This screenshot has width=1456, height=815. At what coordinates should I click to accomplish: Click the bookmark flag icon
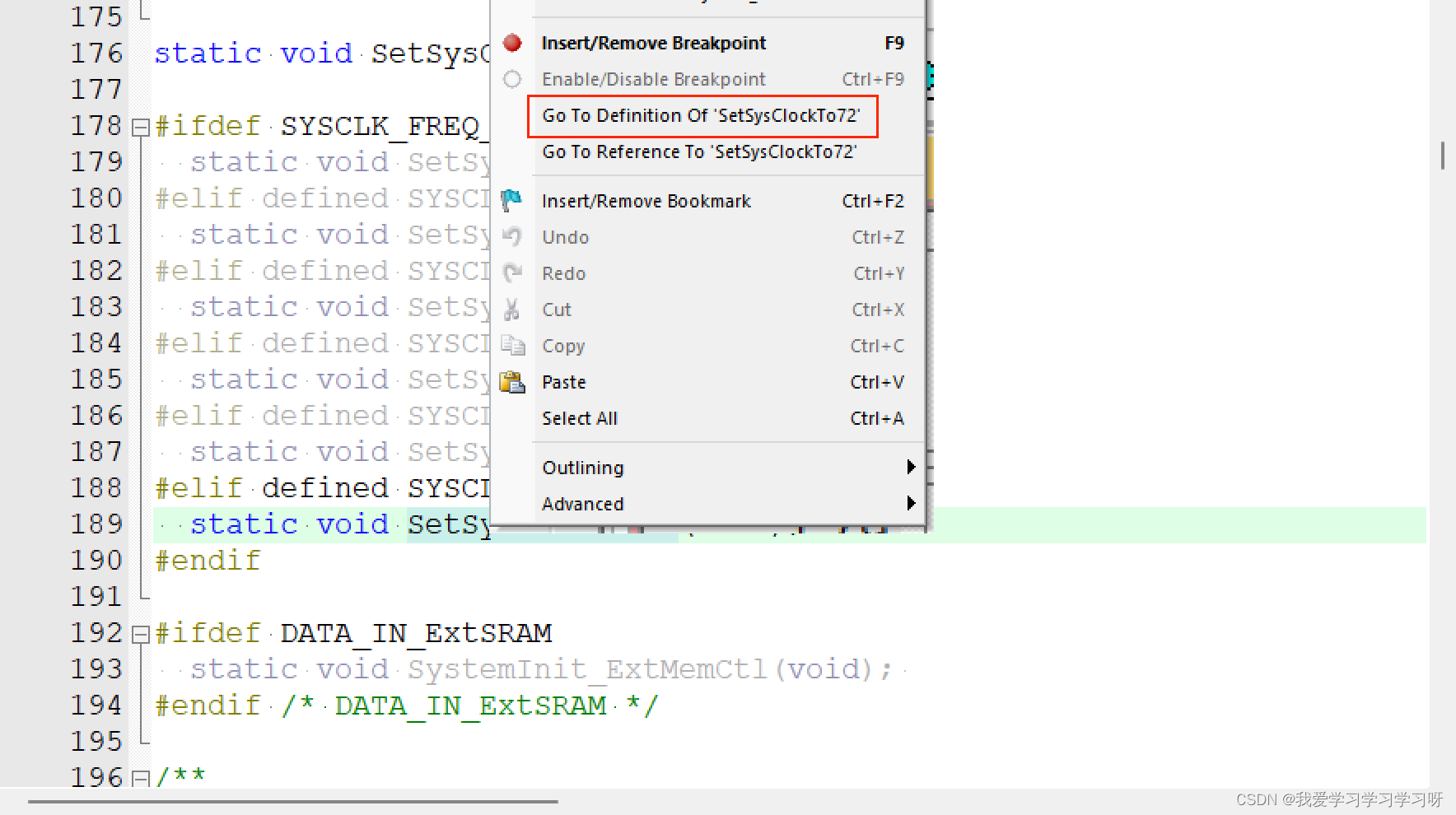[x=512, y=200]
